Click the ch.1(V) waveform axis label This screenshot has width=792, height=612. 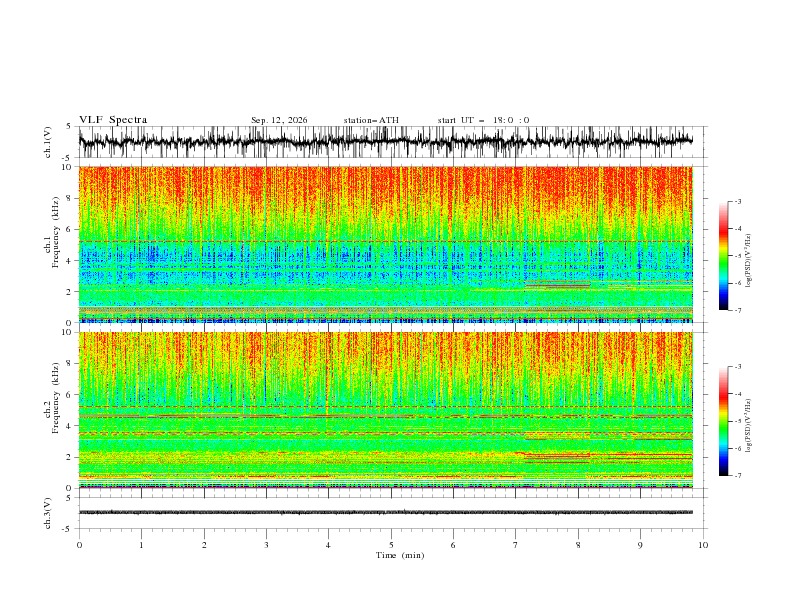[48, 142]
